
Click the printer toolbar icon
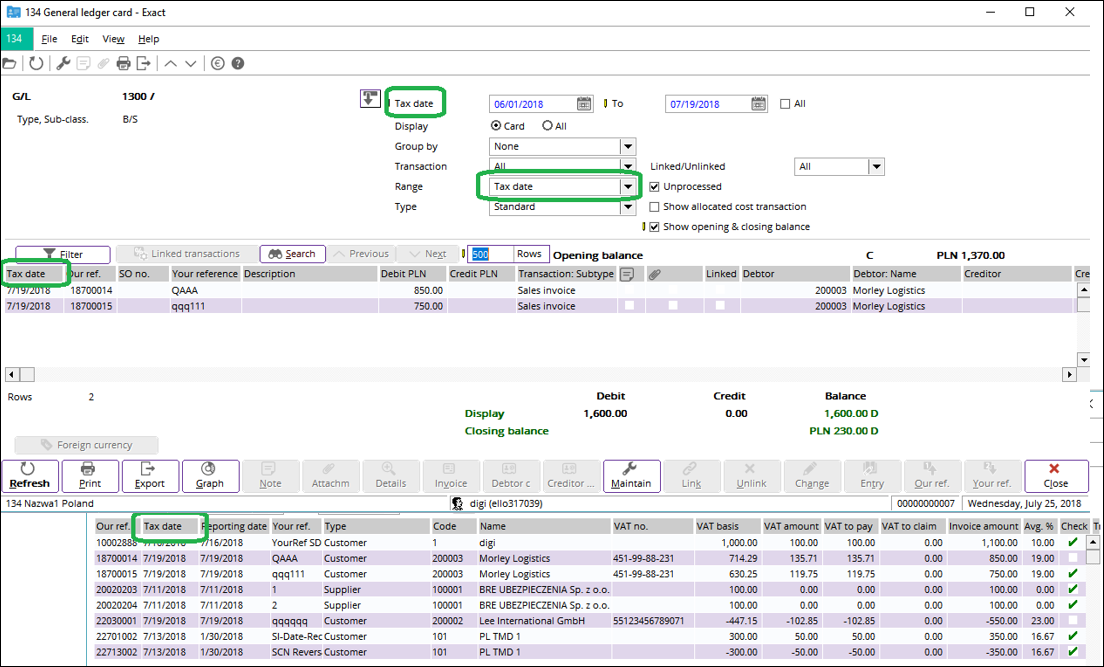click(123, 63)
